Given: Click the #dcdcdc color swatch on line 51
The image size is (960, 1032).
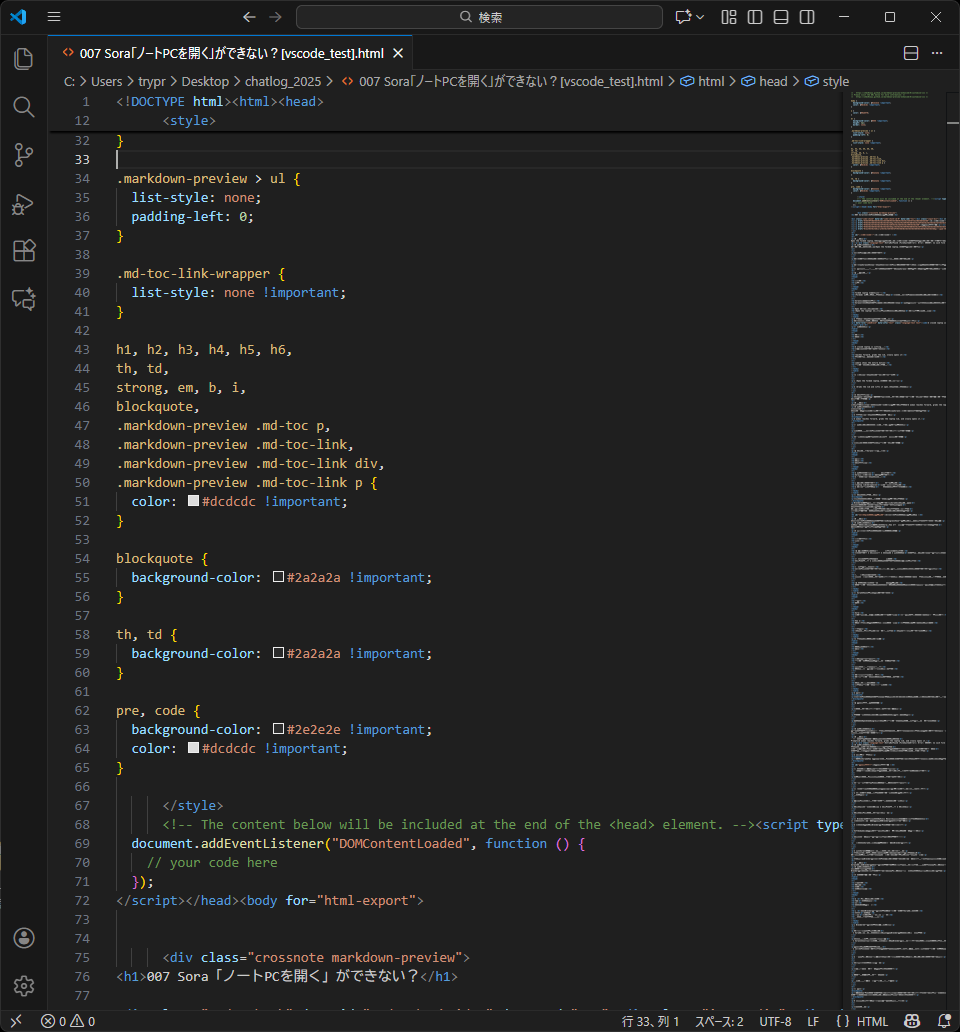Looking at the screenshot, I should [x=193, y=501].
